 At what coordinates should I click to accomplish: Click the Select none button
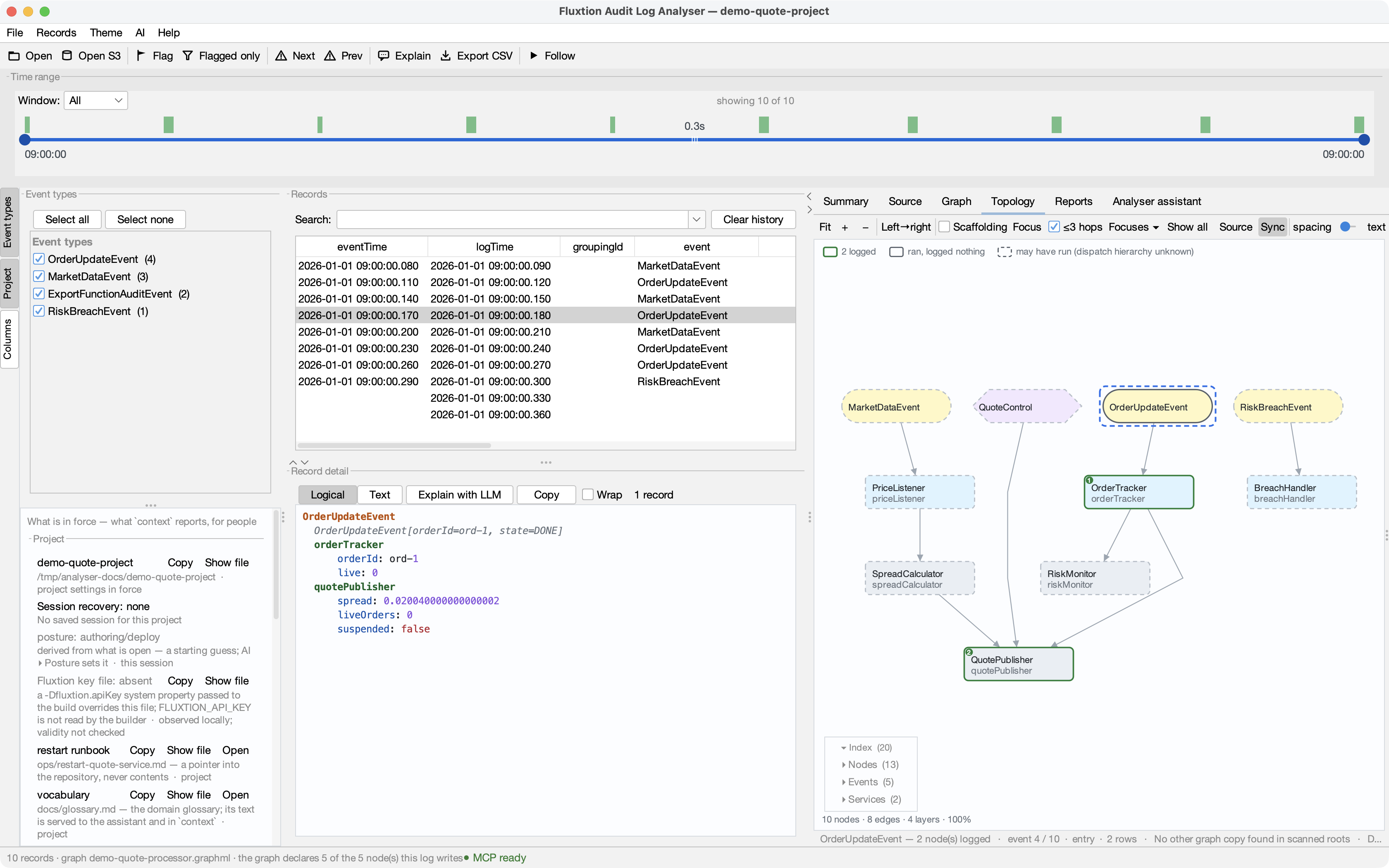coord(145,219)
